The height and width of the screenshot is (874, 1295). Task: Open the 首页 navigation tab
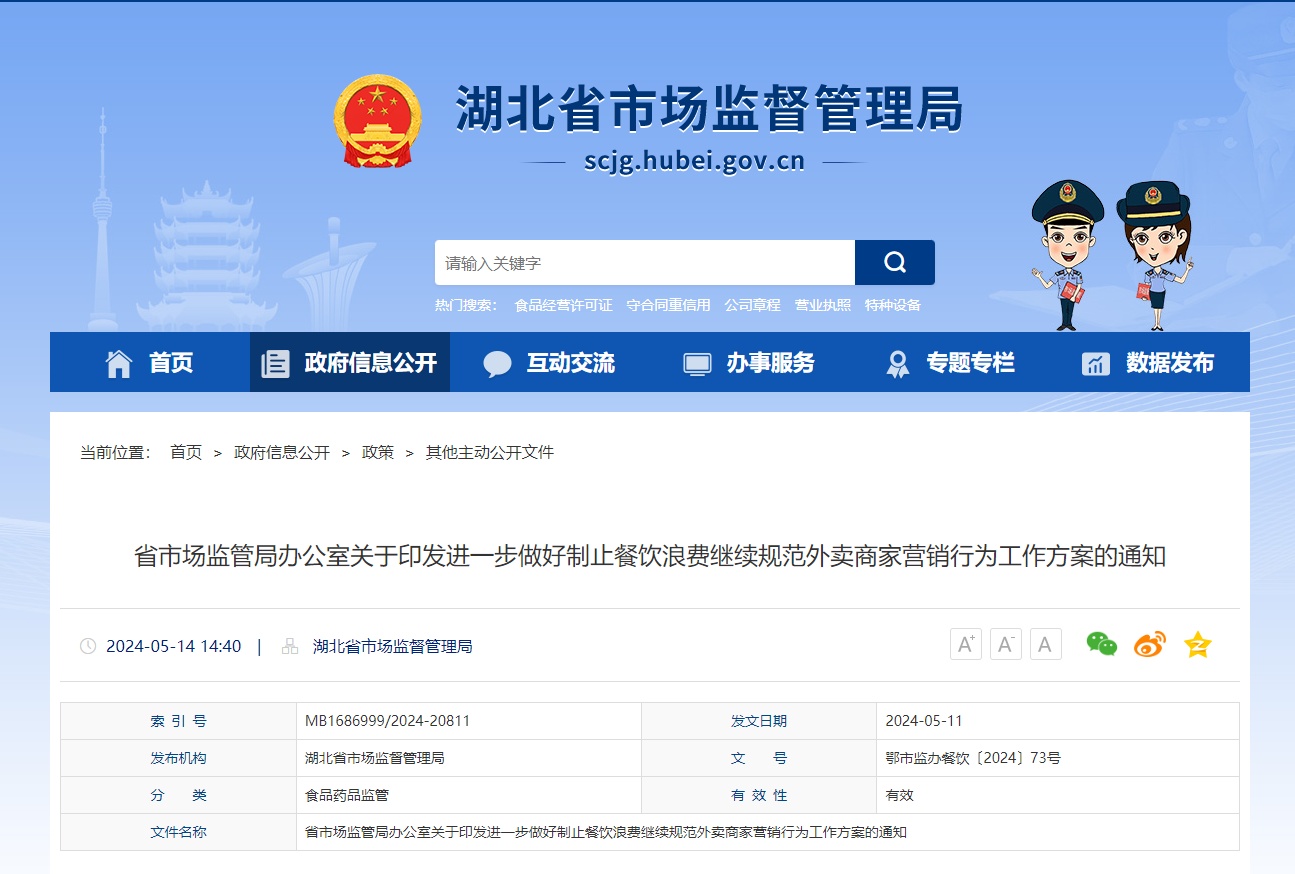(x=150, y=363)
